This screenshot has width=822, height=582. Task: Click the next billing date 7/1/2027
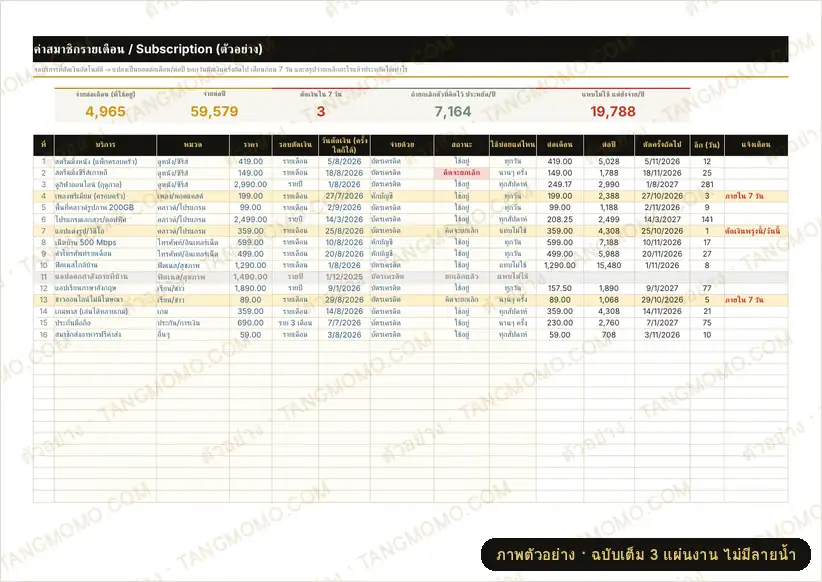662,323
